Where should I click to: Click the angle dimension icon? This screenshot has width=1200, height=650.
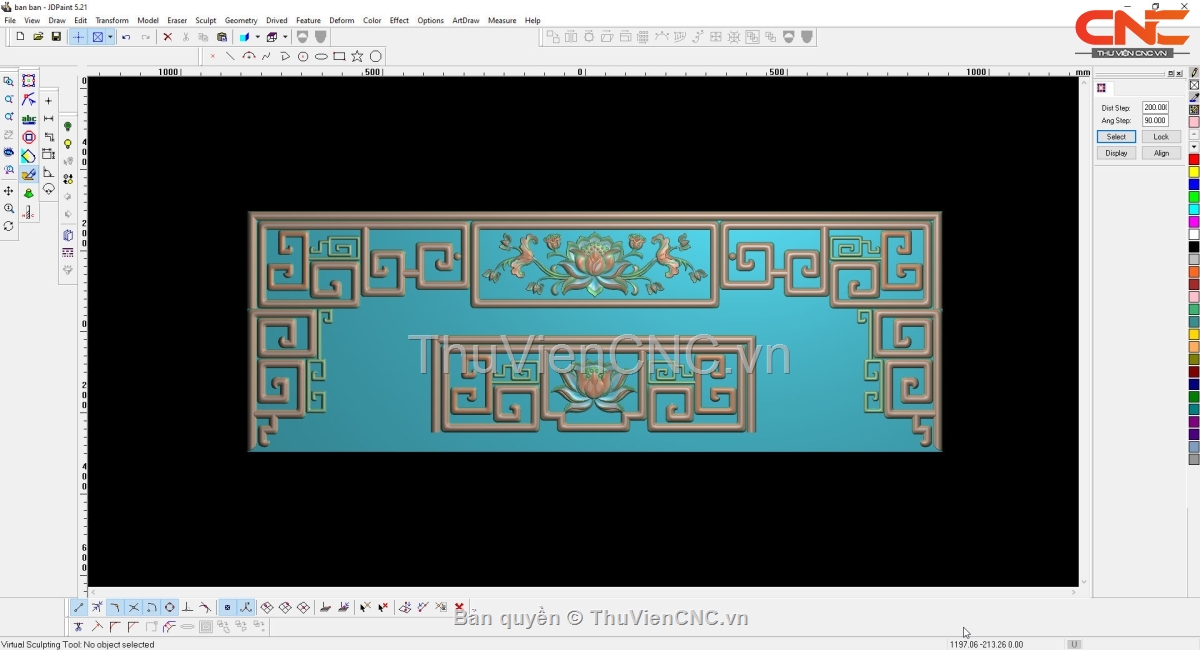coord(48,172)
